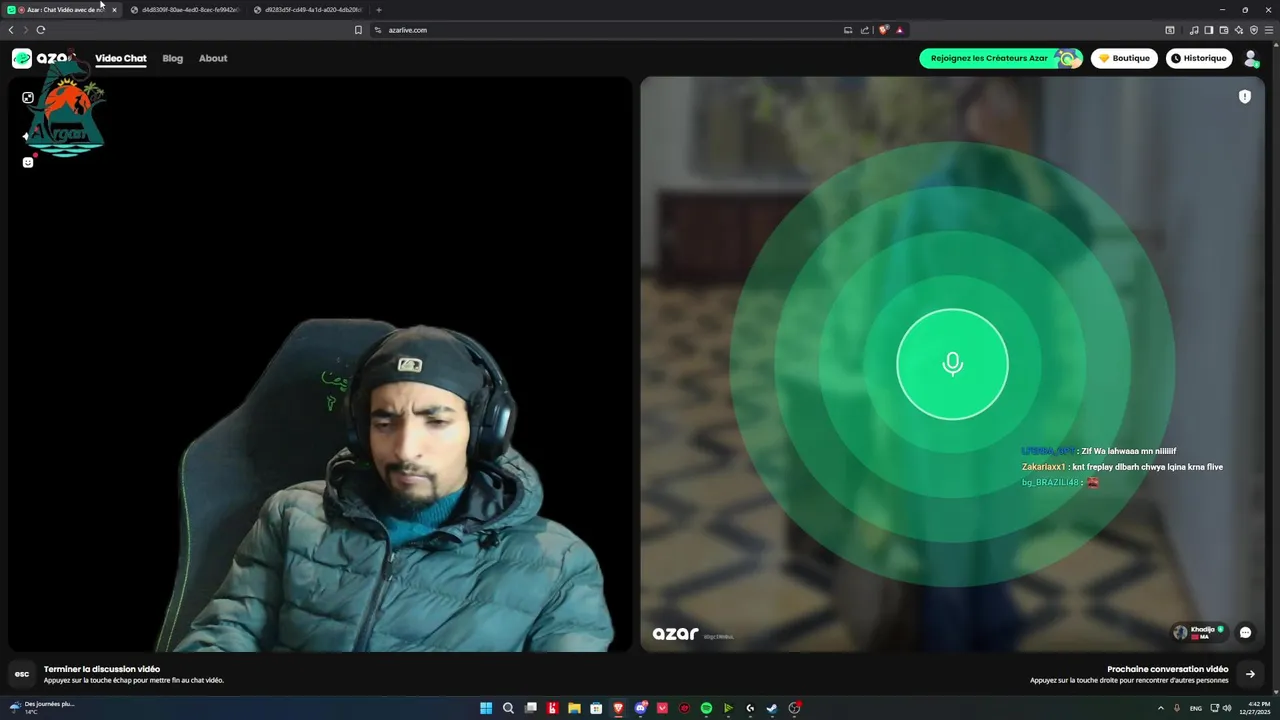This screenshot has width=1280, height=720.
Task: Toggle the green microphone button
Action: click(x=952, y=364)
